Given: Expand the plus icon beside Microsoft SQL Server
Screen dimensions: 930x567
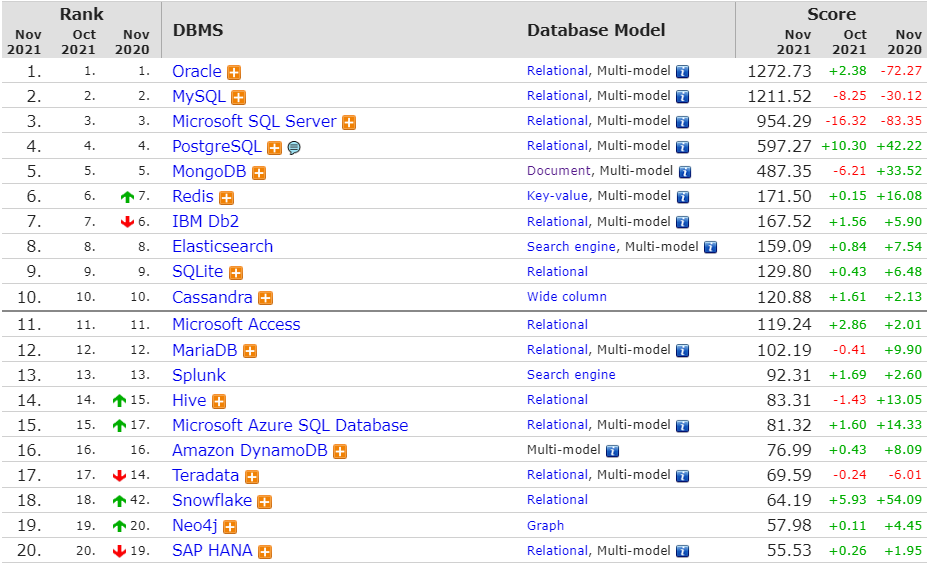Looking at the screenshot, I should tap(349, 122).
